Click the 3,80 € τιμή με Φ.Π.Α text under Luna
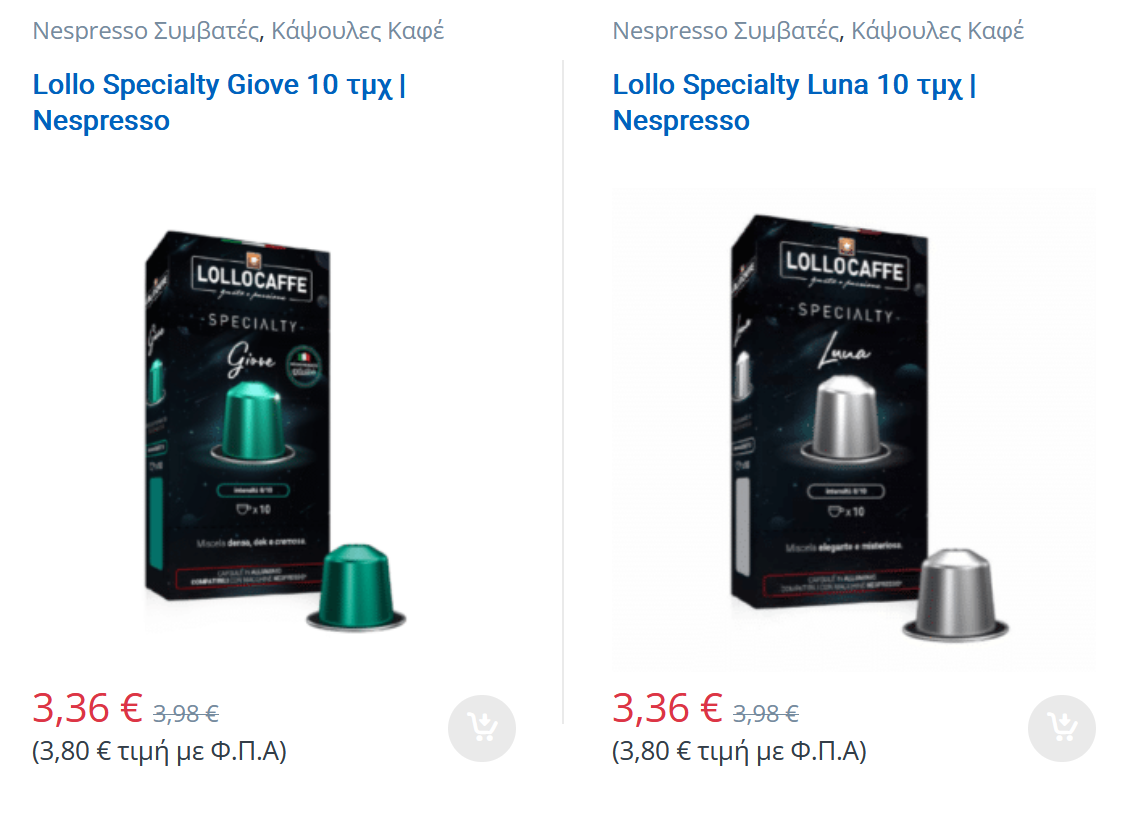Image resolution: width=1137 pixels, height=826 pixels. pos(740,751)
